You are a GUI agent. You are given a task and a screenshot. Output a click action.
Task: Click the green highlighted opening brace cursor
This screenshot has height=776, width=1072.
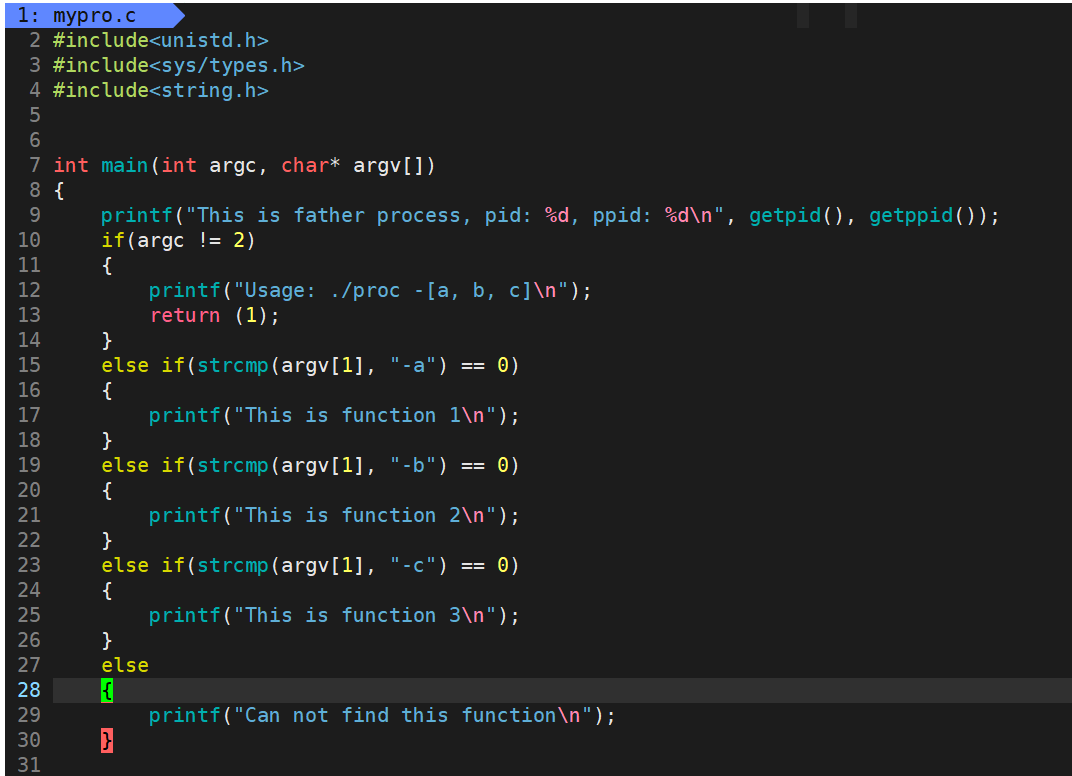(107, 691)
